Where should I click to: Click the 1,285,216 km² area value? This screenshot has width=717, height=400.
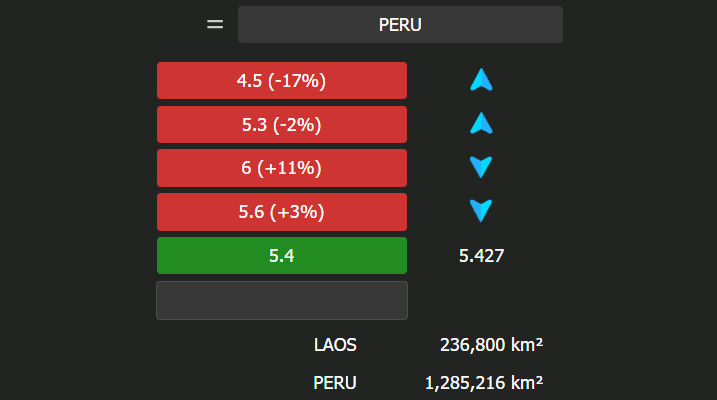[x=484, y=382]
